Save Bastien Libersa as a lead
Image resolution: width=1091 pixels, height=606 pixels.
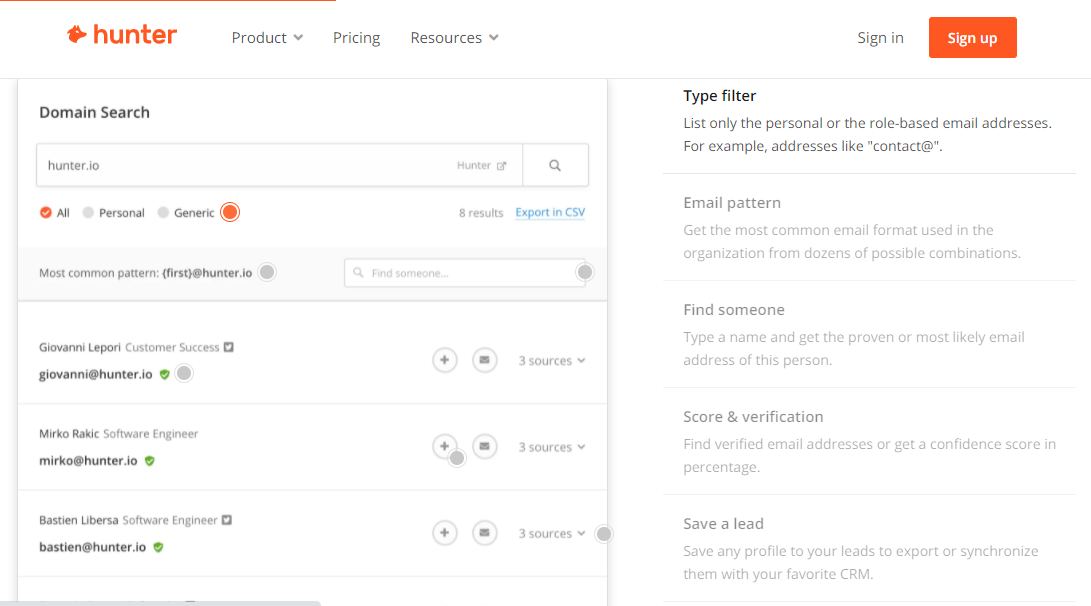click(x=445, y=532)
